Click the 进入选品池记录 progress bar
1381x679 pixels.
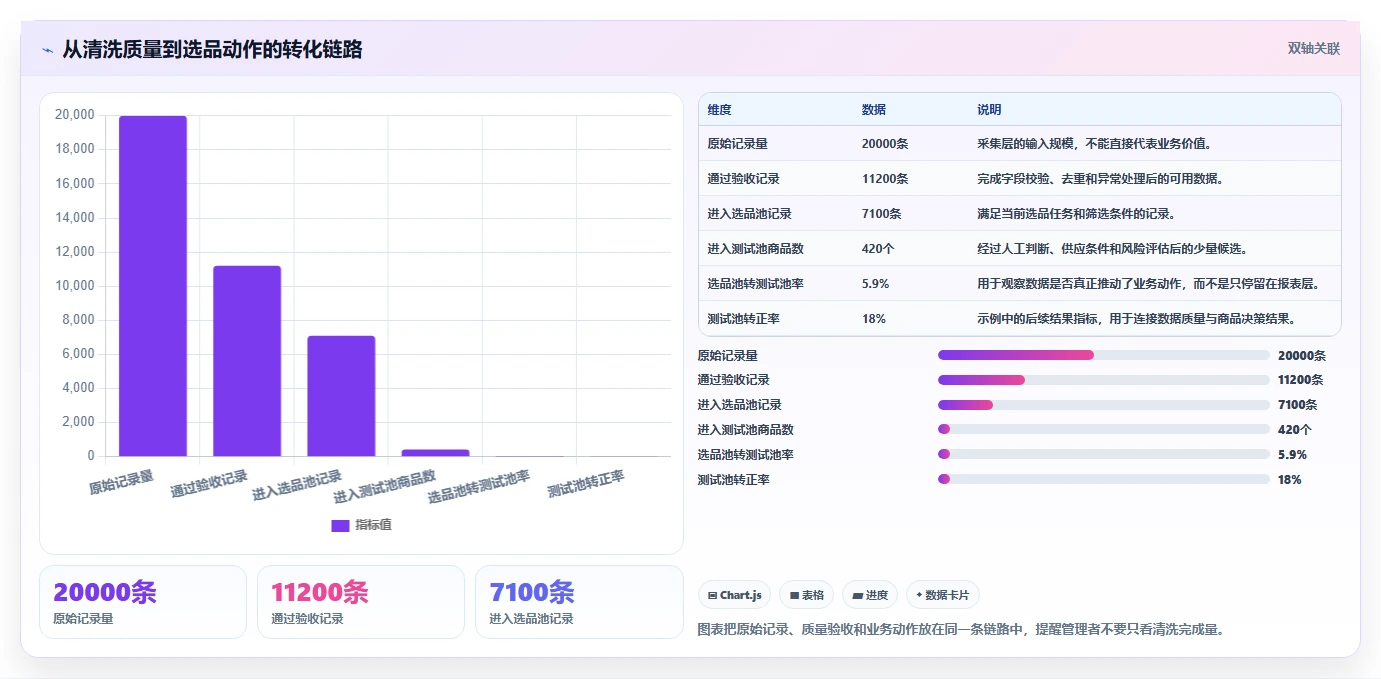pyautogui.click(x=1104, y=405)
